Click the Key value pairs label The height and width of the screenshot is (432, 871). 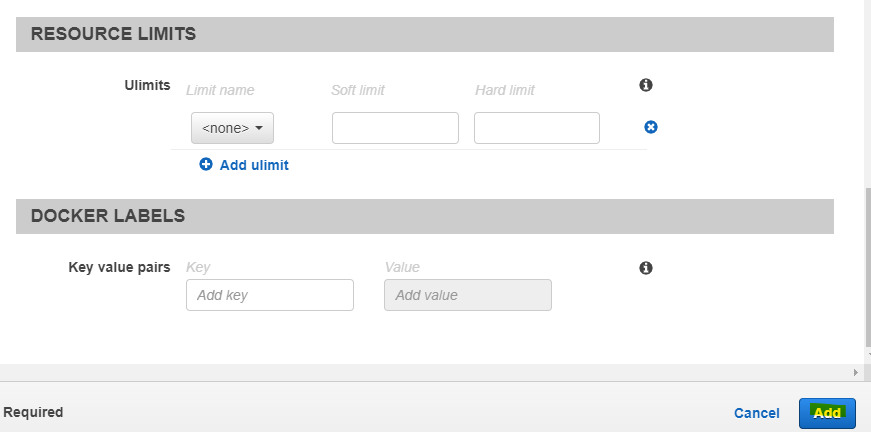[x=119, y=268]
